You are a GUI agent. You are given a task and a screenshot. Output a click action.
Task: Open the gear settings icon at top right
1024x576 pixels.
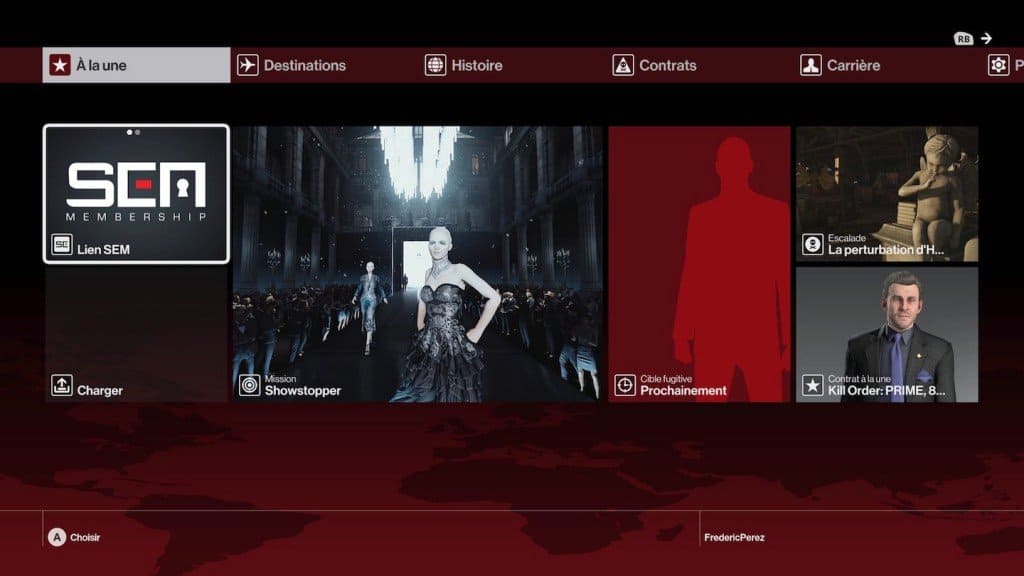tap(996, 64)
